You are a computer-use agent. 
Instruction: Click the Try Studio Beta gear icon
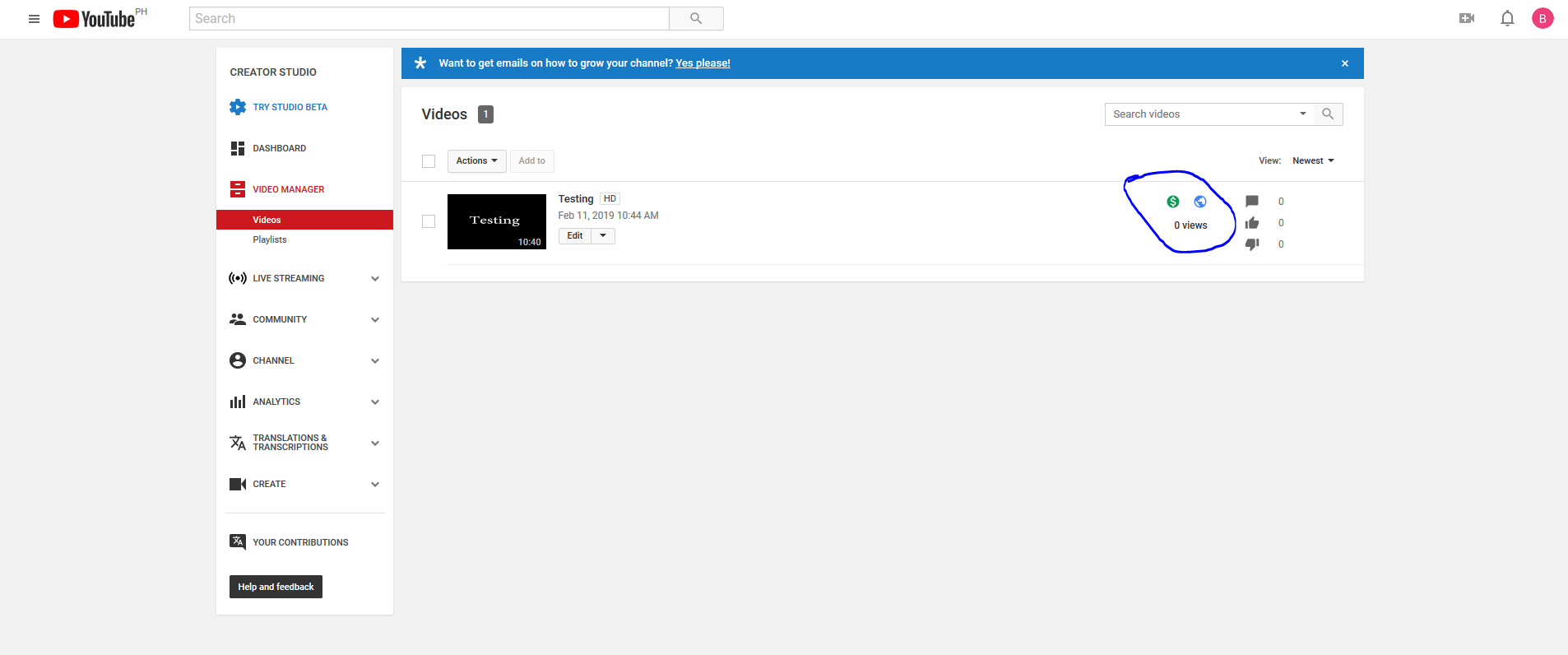238,107
